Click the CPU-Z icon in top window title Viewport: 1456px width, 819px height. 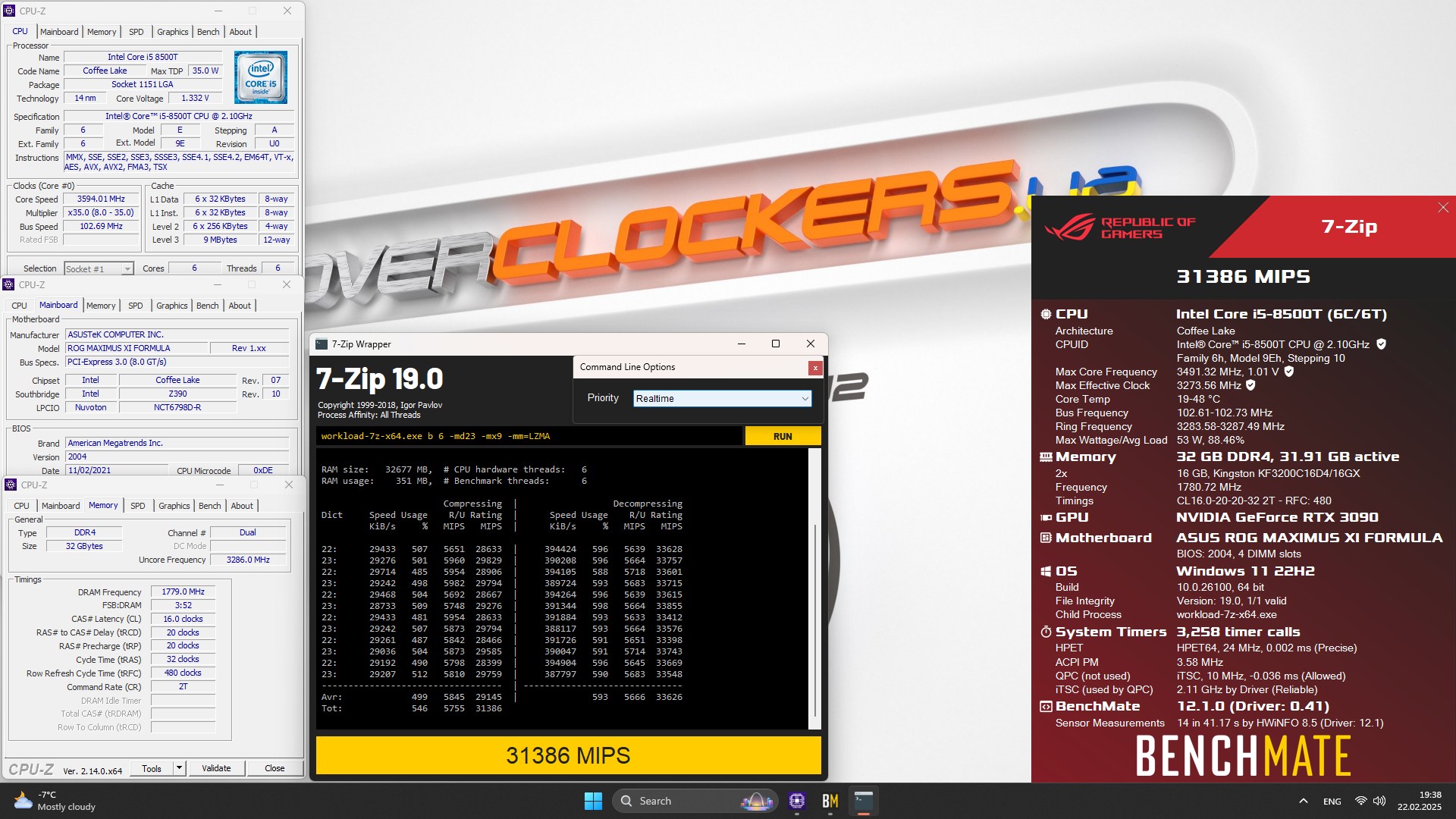9,11
